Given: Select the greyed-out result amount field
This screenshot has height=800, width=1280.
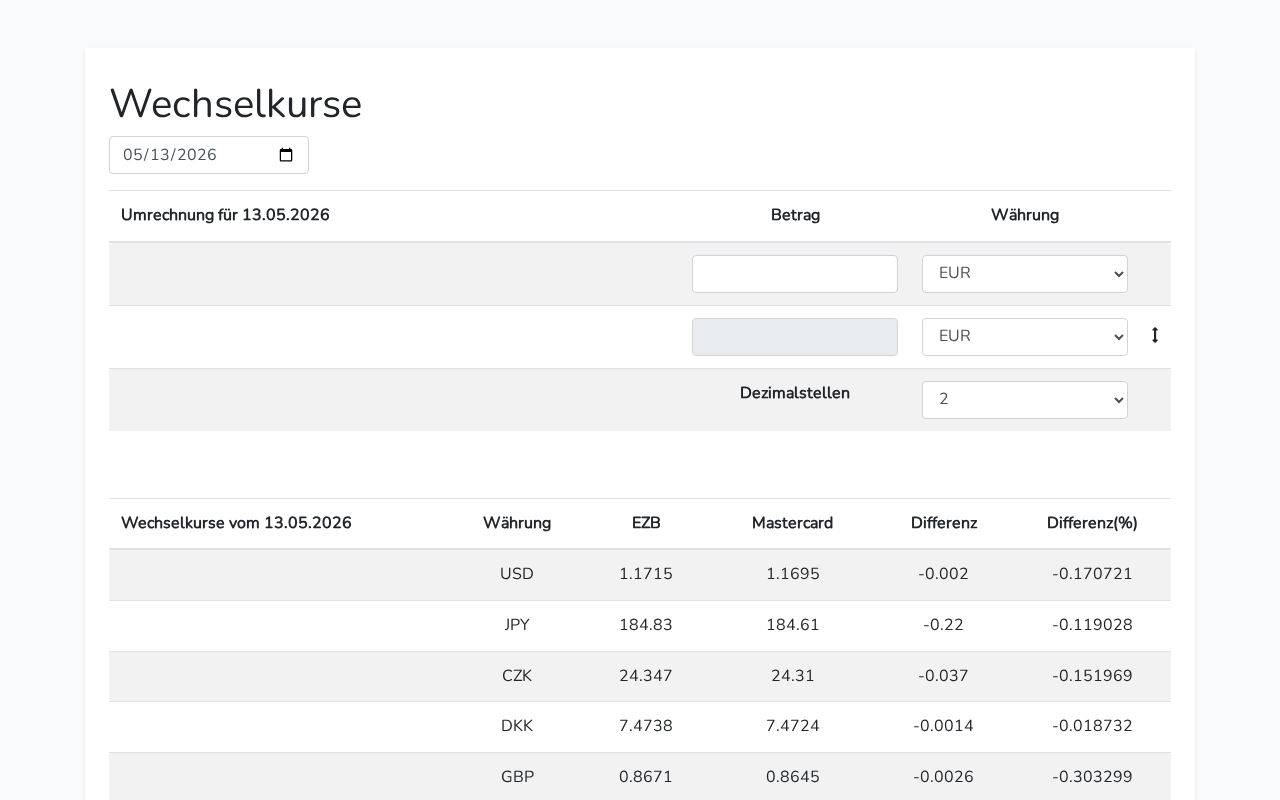Looking at the screenshot, I should (795, 337).
